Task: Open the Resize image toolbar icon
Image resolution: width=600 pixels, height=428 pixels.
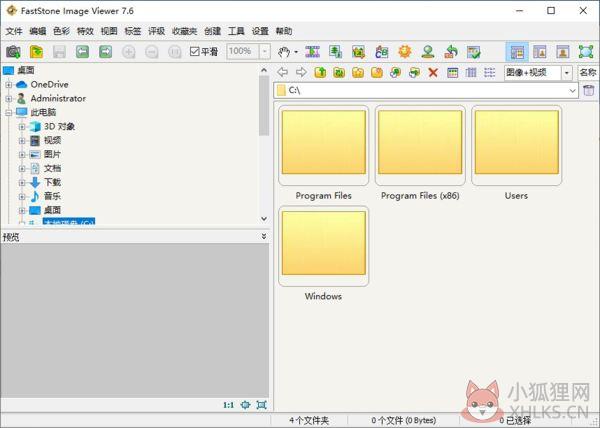Action: pos(359,52)
